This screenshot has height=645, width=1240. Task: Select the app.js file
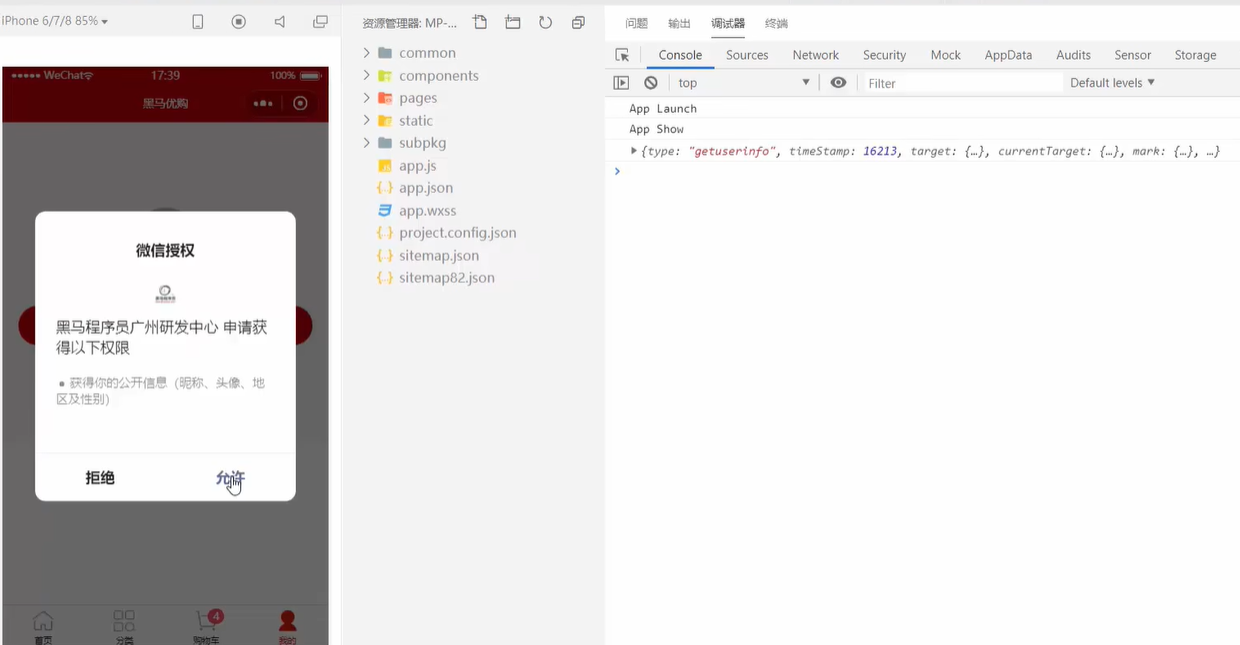[x=418, y=166]
